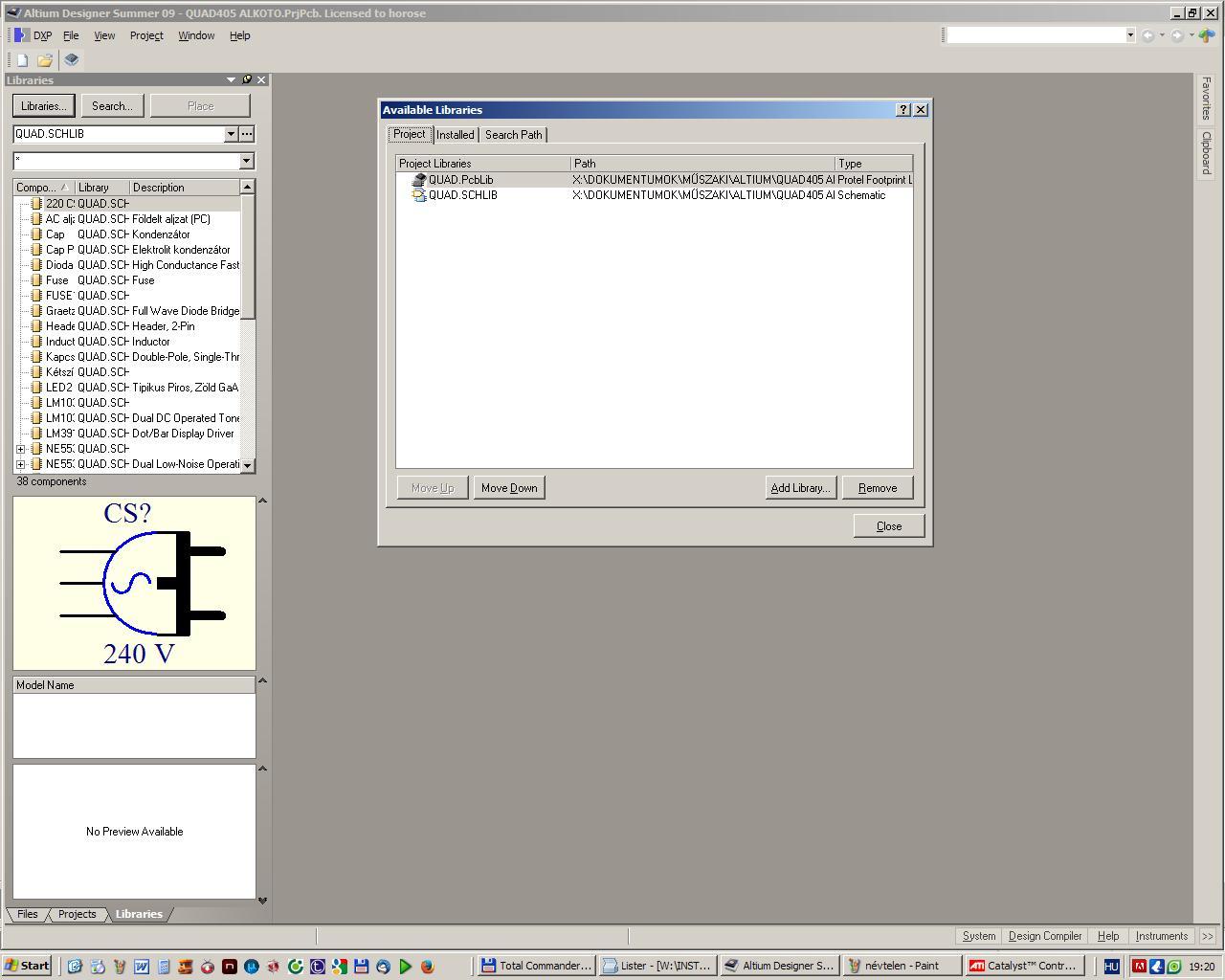Click the Dioda component icon in list

click(x=36, y=265)
